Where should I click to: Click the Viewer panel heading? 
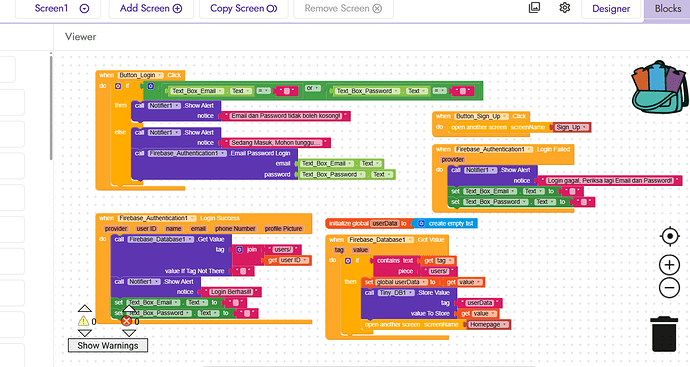coord(81,37)
